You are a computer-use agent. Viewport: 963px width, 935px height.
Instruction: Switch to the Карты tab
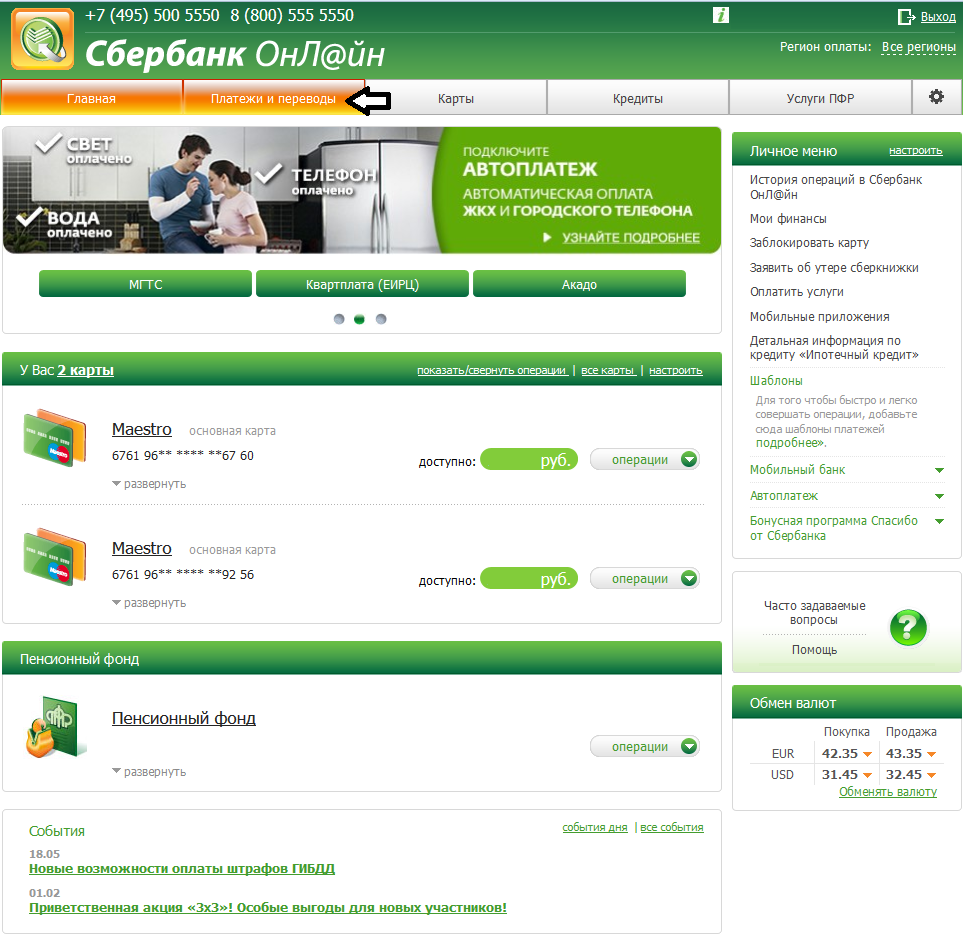pyautogui.click(x=456, y=98)
